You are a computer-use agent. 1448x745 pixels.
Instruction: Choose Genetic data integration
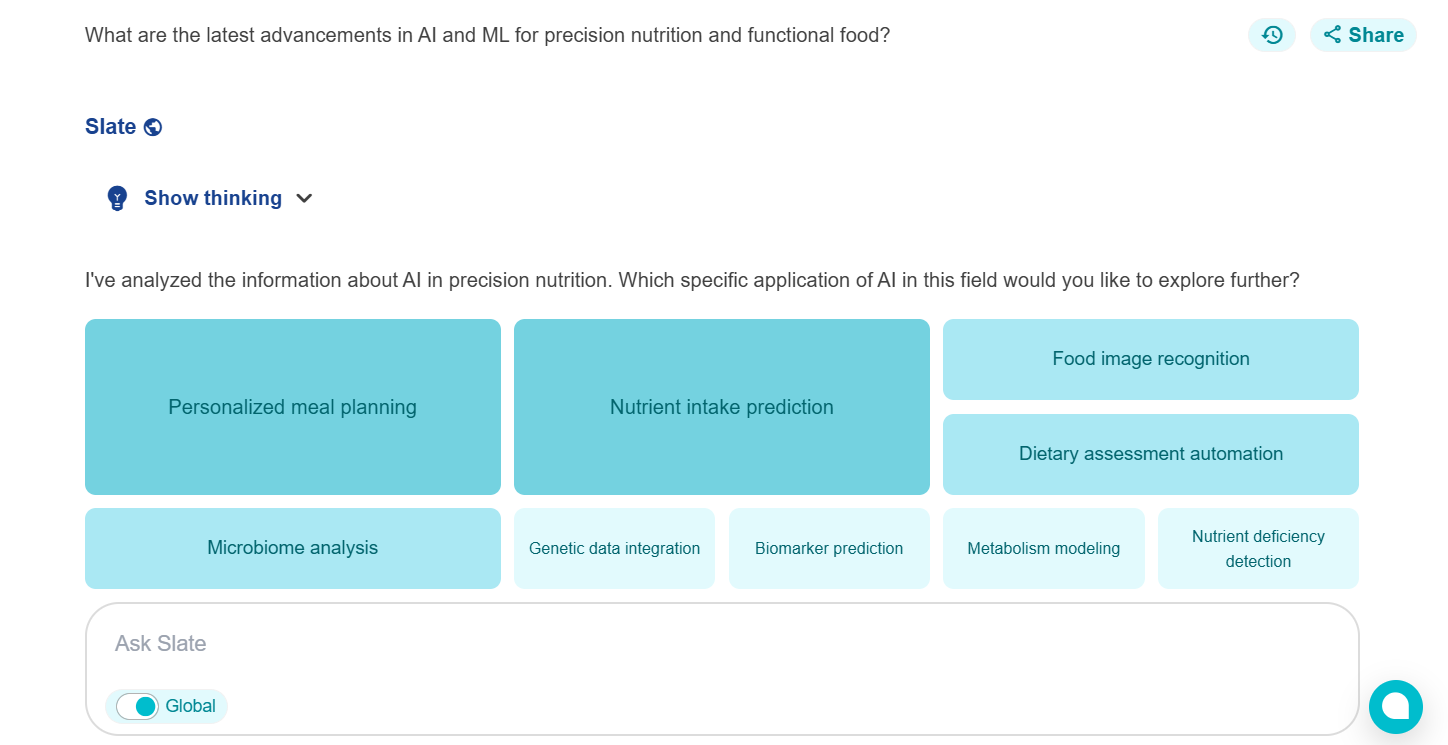coord(614,548)
